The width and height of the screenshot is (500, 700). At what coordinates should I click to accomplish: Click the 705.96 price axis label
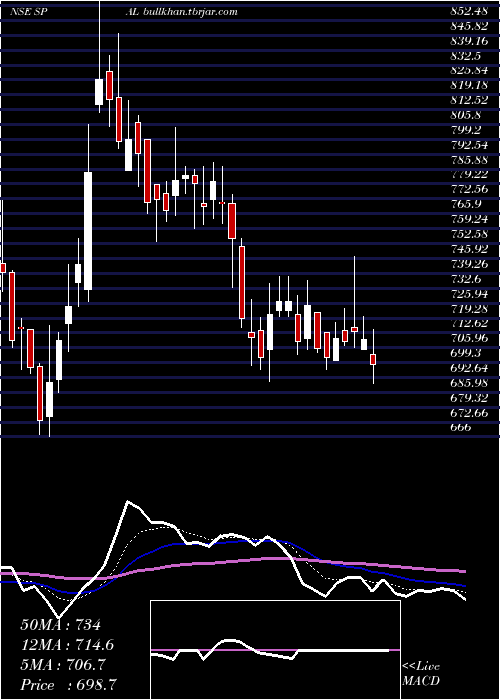coord(468,338)
